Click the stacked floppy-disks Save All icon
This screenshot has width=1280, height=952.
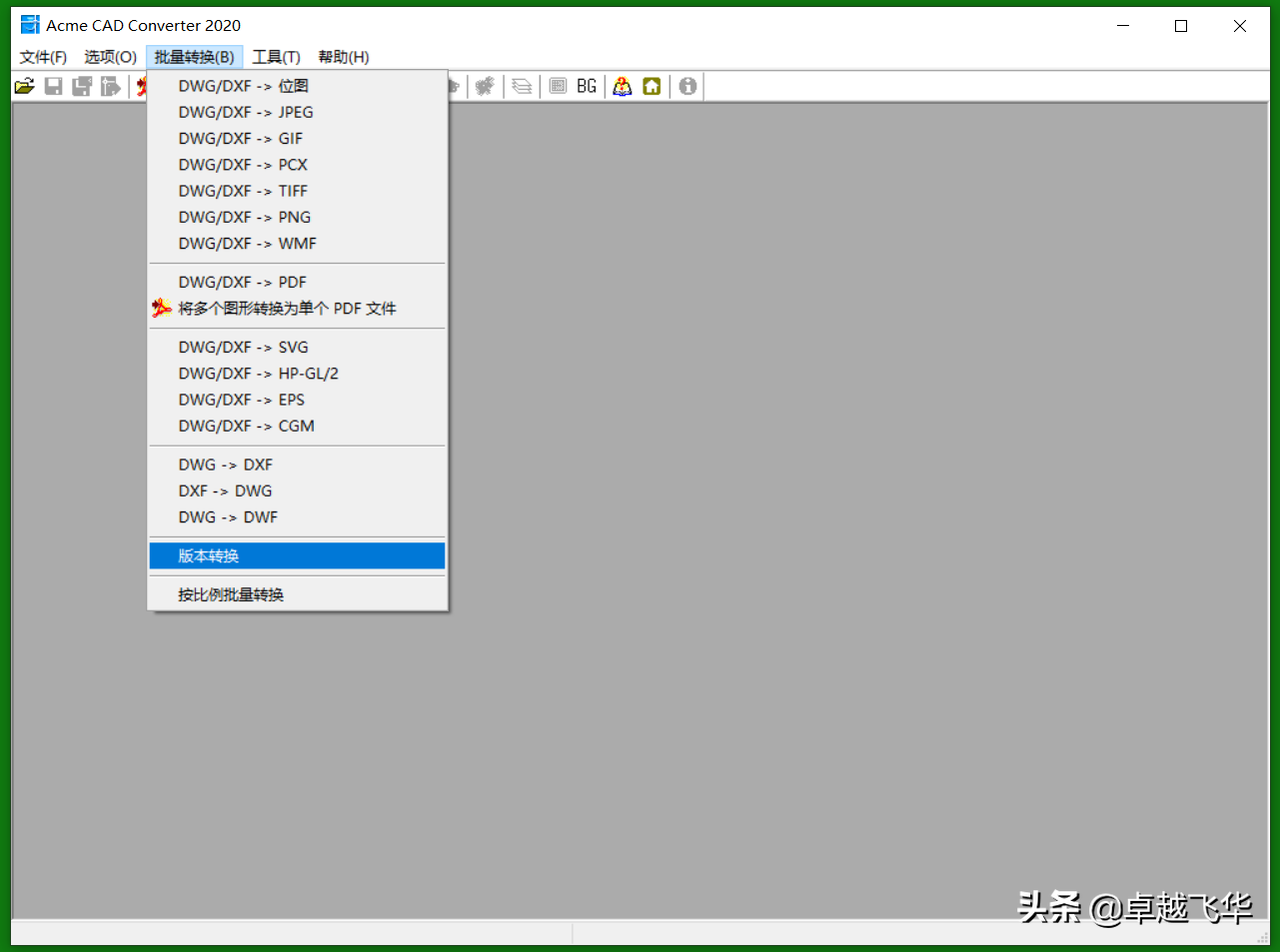82,87
